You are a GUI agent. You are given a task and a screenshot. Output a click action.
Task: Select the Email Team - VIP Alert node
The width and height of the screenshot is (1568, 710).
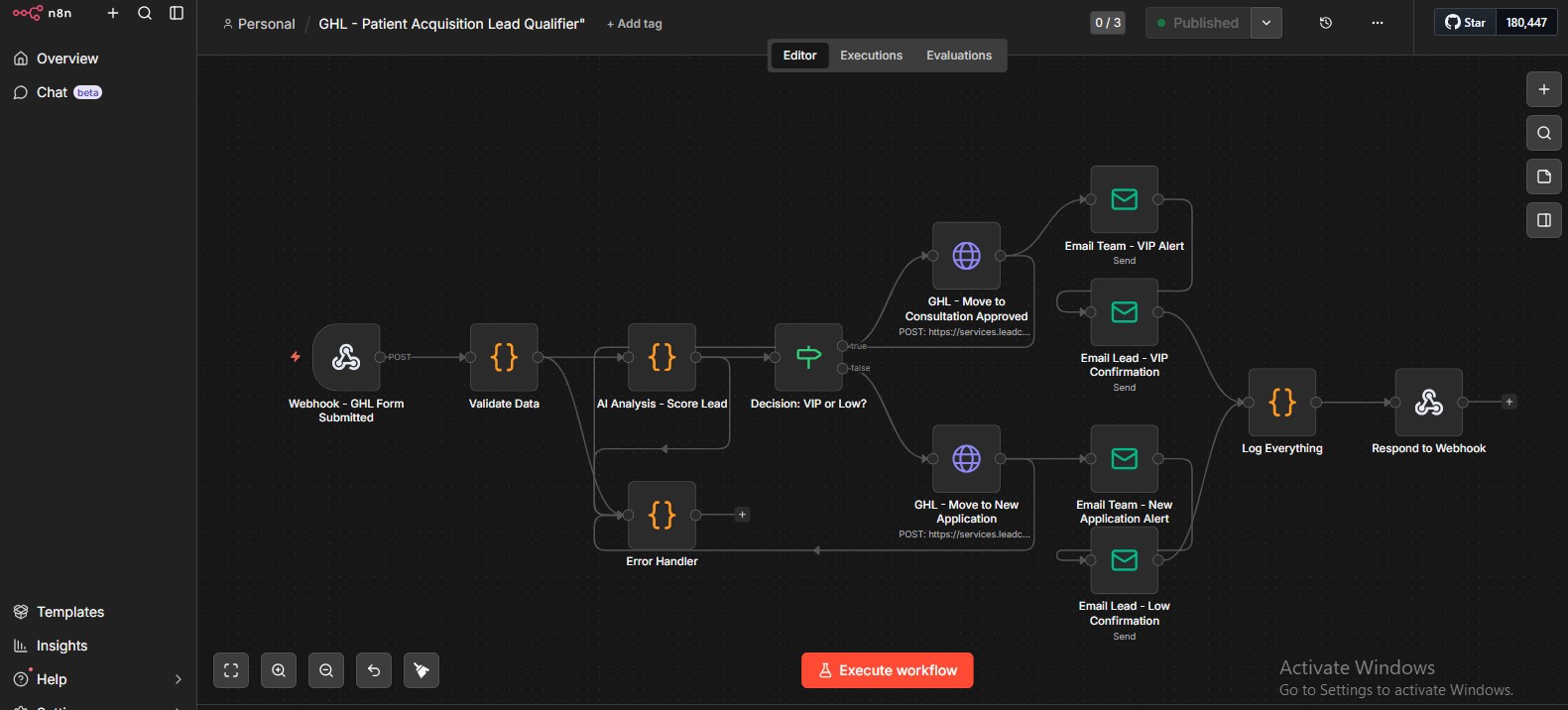1125,199
